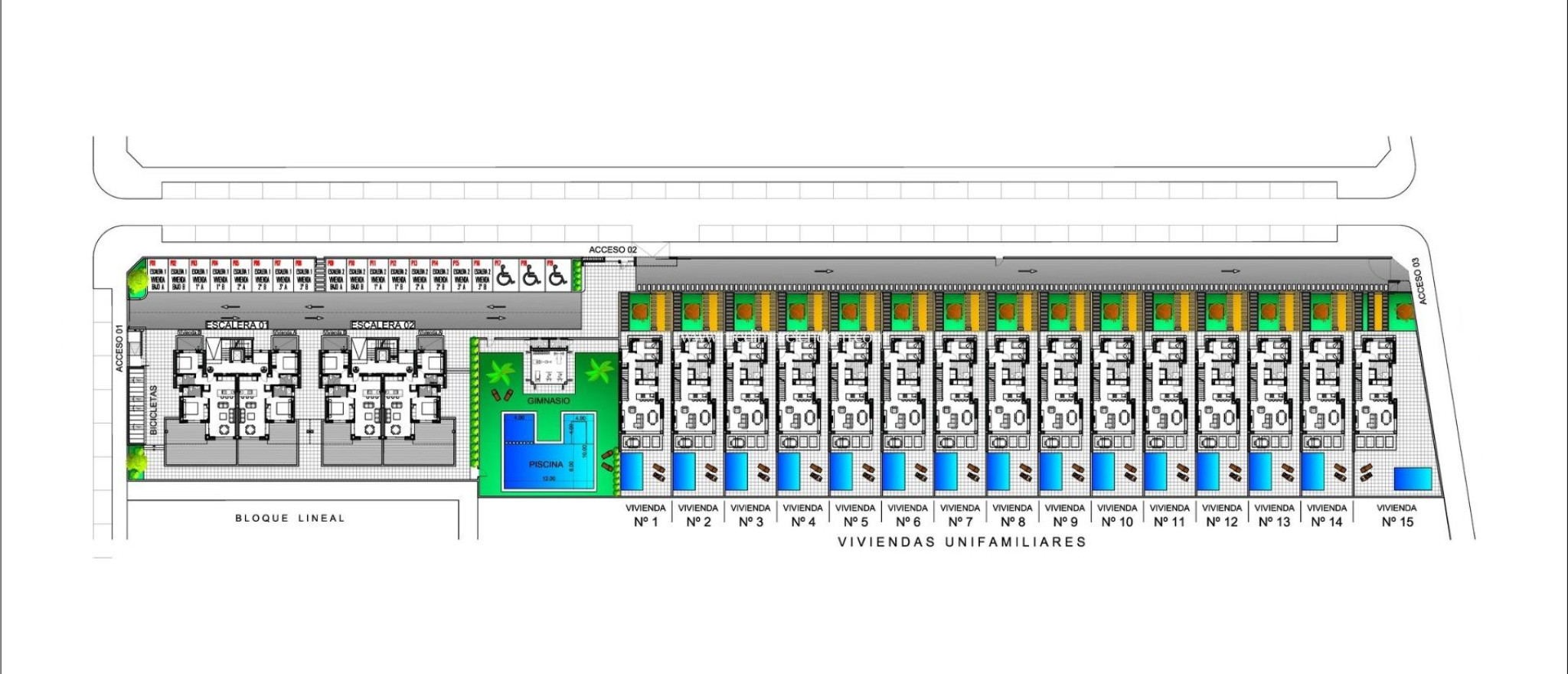The image size is (1568, 674).
Task: Click the tree below the Bicicletas rack
Action: 137,460
